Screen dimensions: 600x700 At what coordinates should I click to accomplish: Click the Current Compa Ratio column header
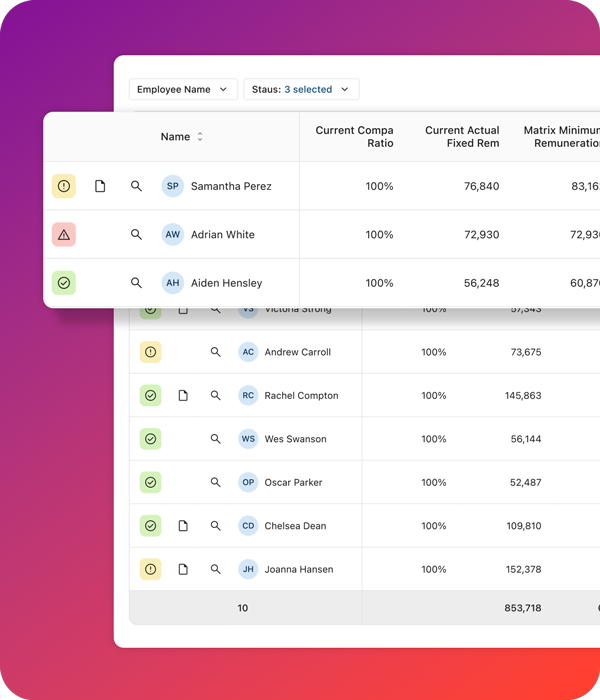coord(354,137)
